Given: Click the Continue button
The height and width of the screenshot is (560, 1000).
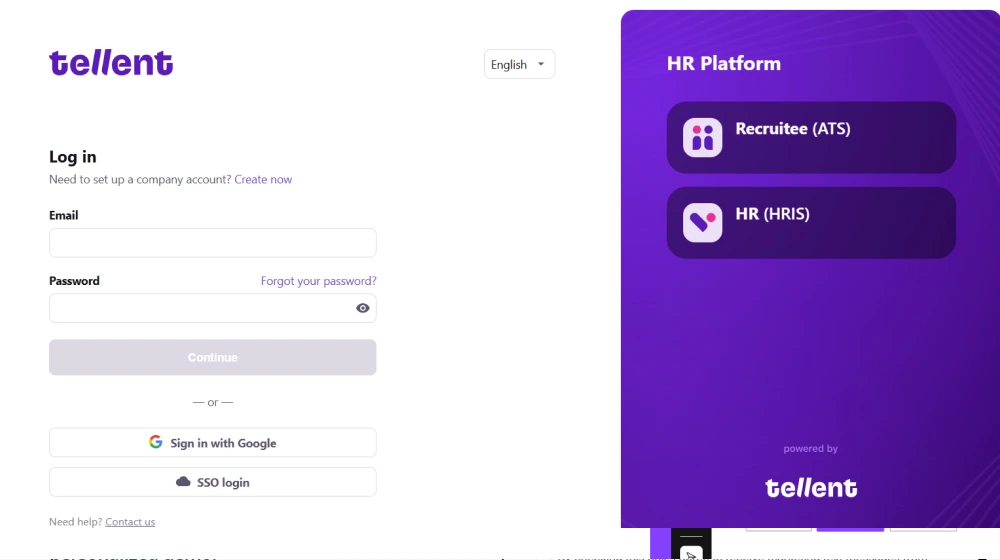Looking at the screenshot, I should pyautogui.click(x=212, y=357).
